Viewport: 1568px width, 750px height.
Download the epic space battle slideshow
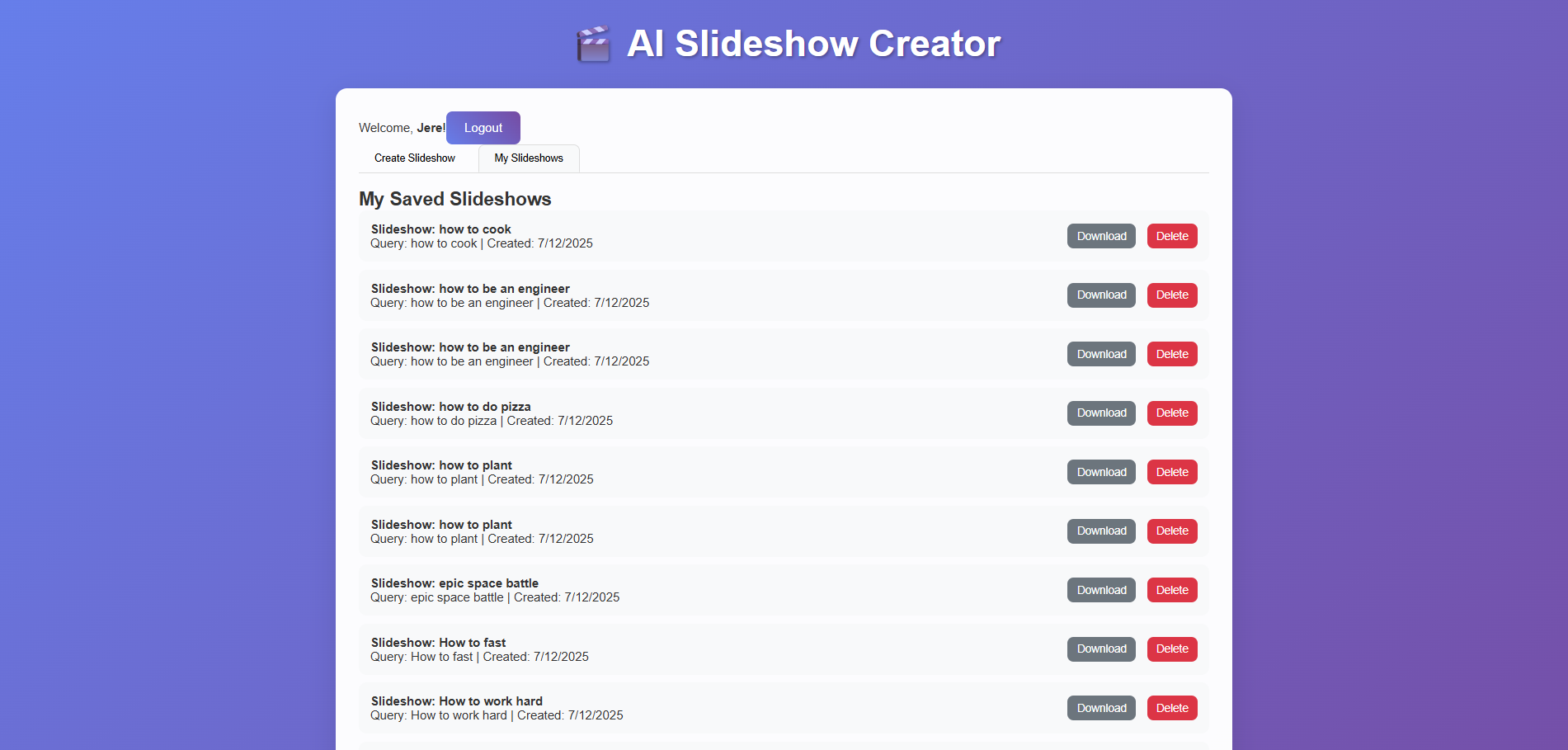(1101, 590)
